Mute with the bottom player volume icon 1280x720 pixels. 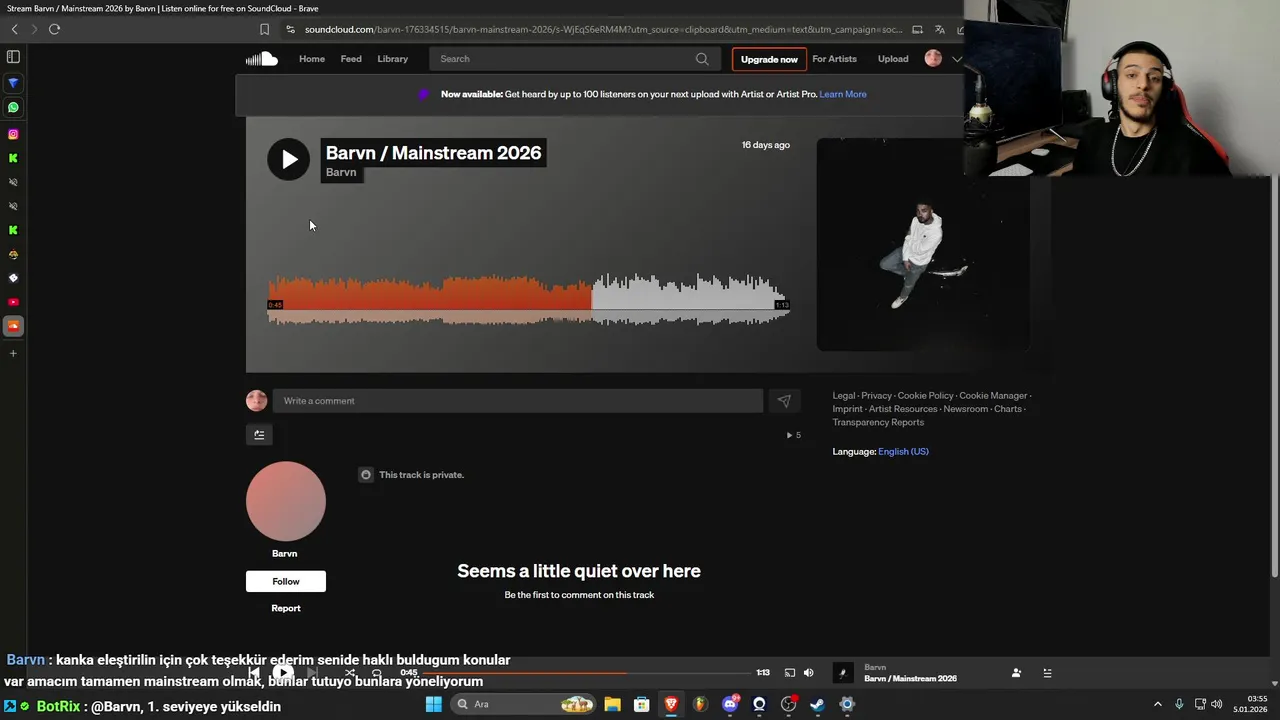click(x=808, y=673)
